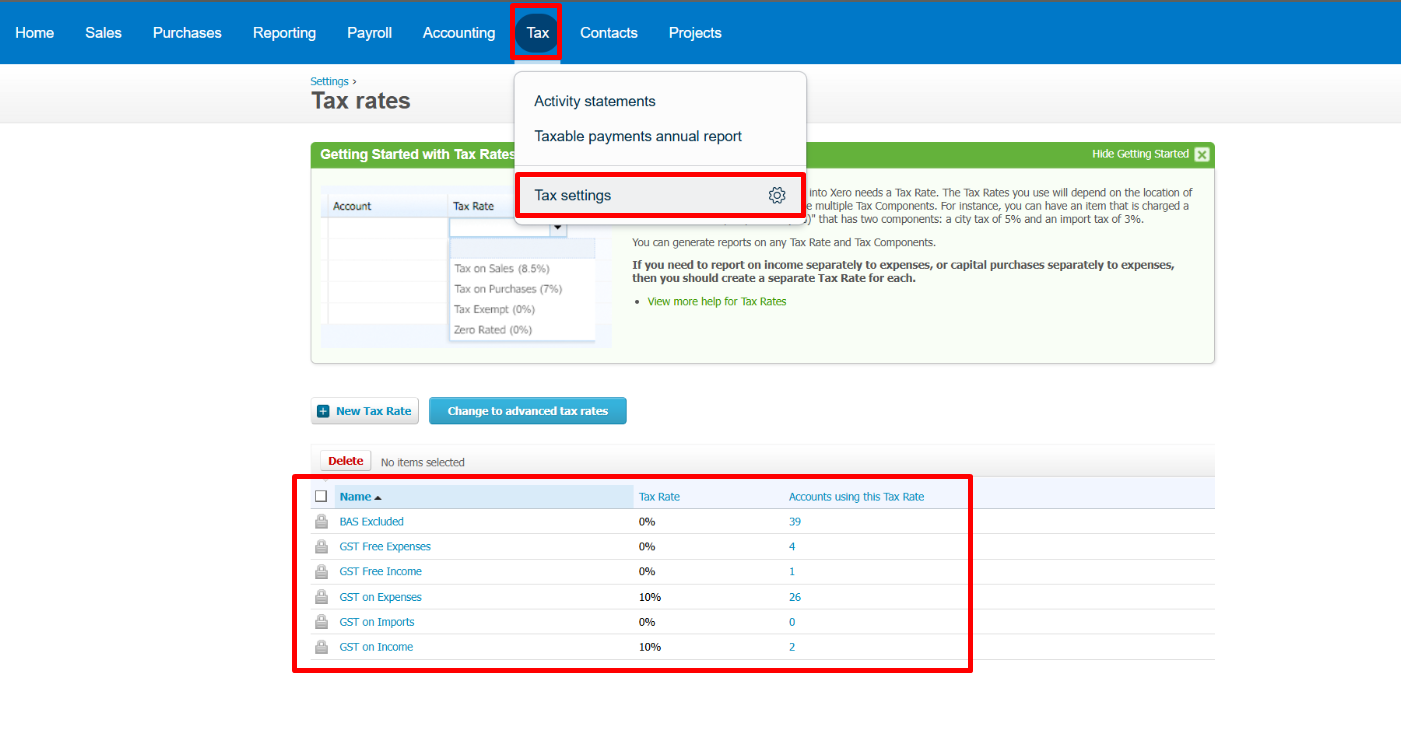Close Getting Started panel with X icon
Screen dimensions: 1401x740
1201,155
